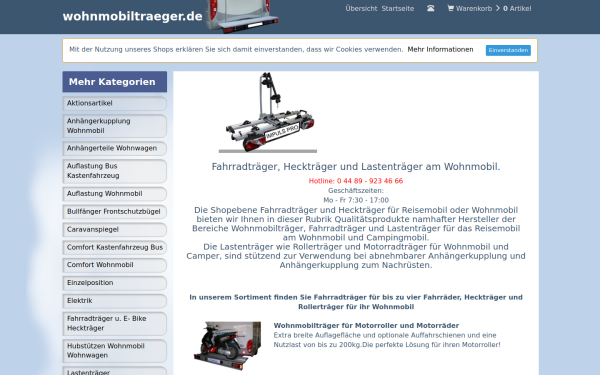The height and width of the screenshot is (375, 600).
Task: Open the shopping cart icon
Action: 450,8
